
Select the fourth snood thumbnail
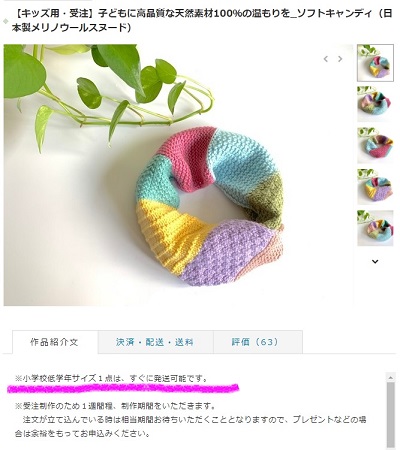(x=375, y=186)
